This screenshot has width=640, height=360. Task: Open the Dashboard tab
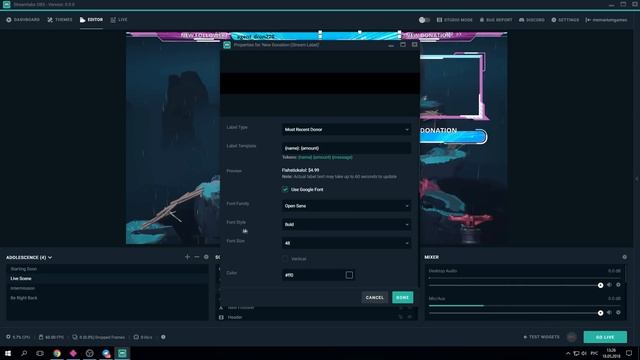(x=23, y=20)
